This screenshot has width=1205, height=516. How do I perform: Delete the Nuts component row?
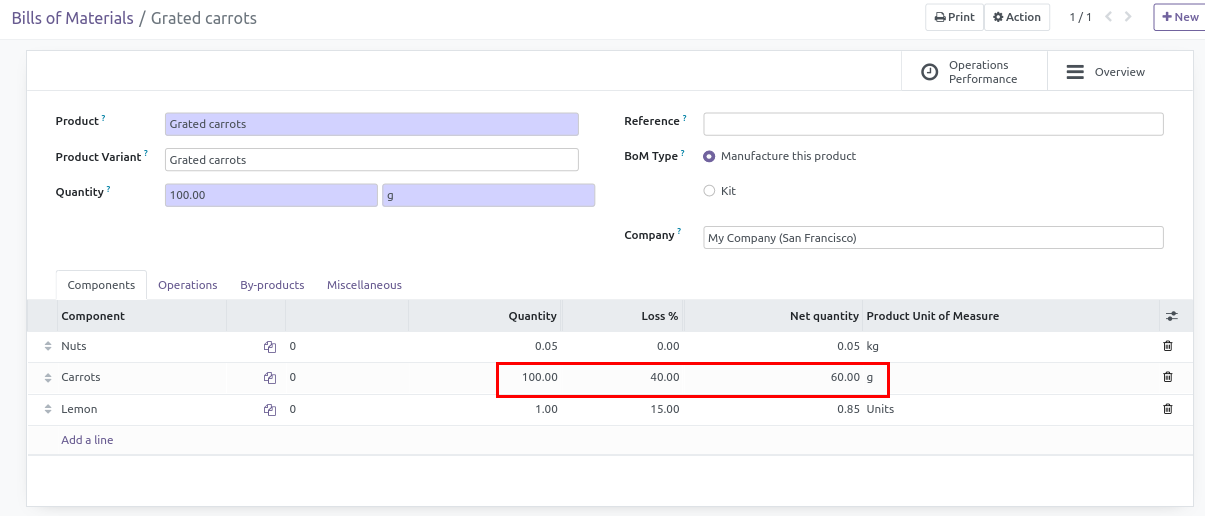(x=1167, y=346)
